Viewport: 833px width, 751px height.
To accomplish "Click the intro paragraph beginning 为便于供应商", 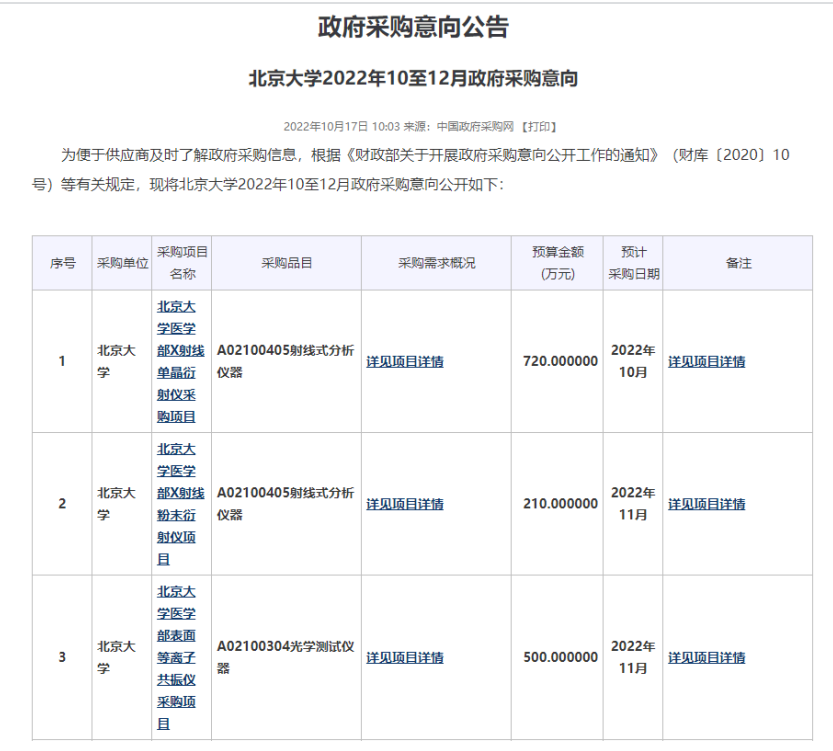I will [x=411, y=169].
